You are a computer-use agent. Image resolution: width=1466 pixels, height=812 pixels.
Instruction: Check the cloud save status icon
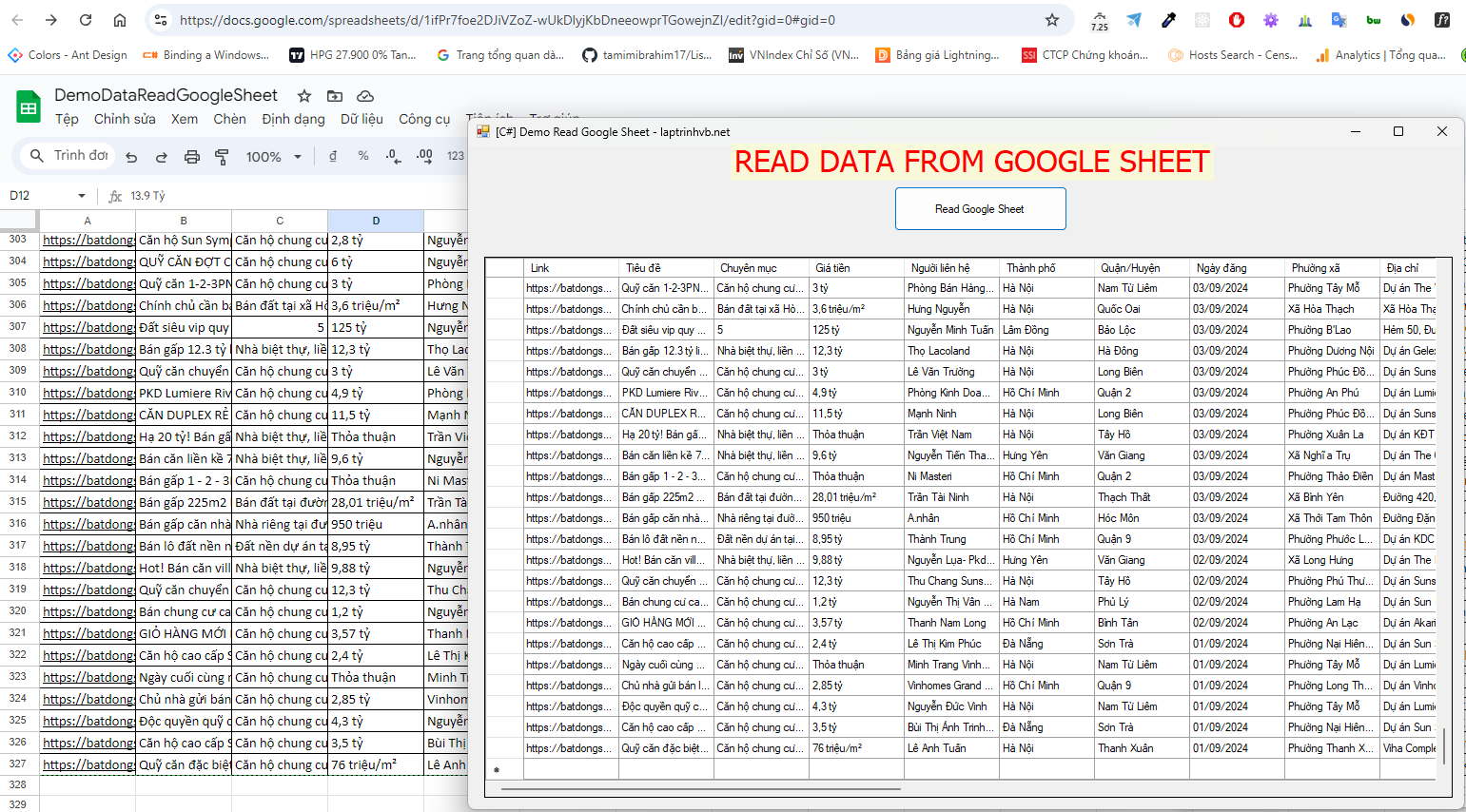point(364,96)
